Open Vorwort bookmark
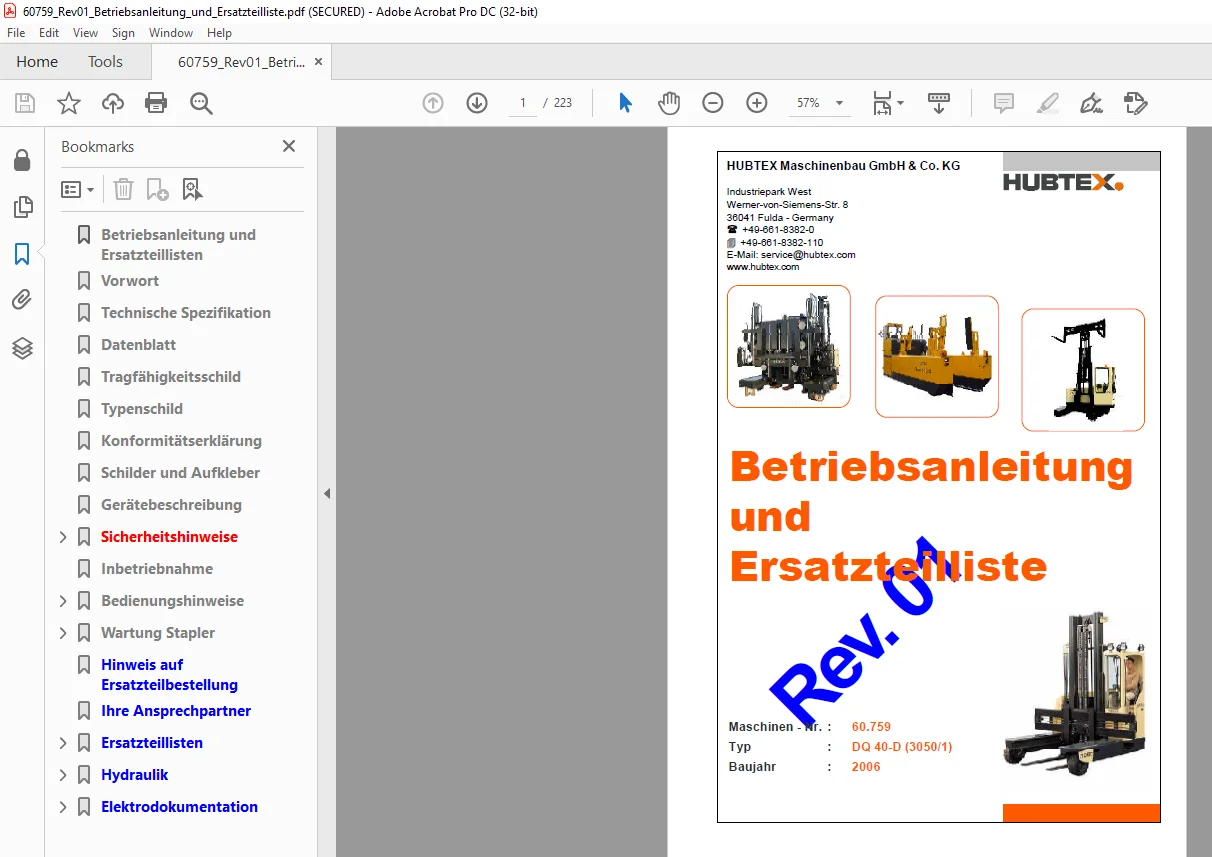This screenshot has height=857, width=1212. (x=130, y=281)
